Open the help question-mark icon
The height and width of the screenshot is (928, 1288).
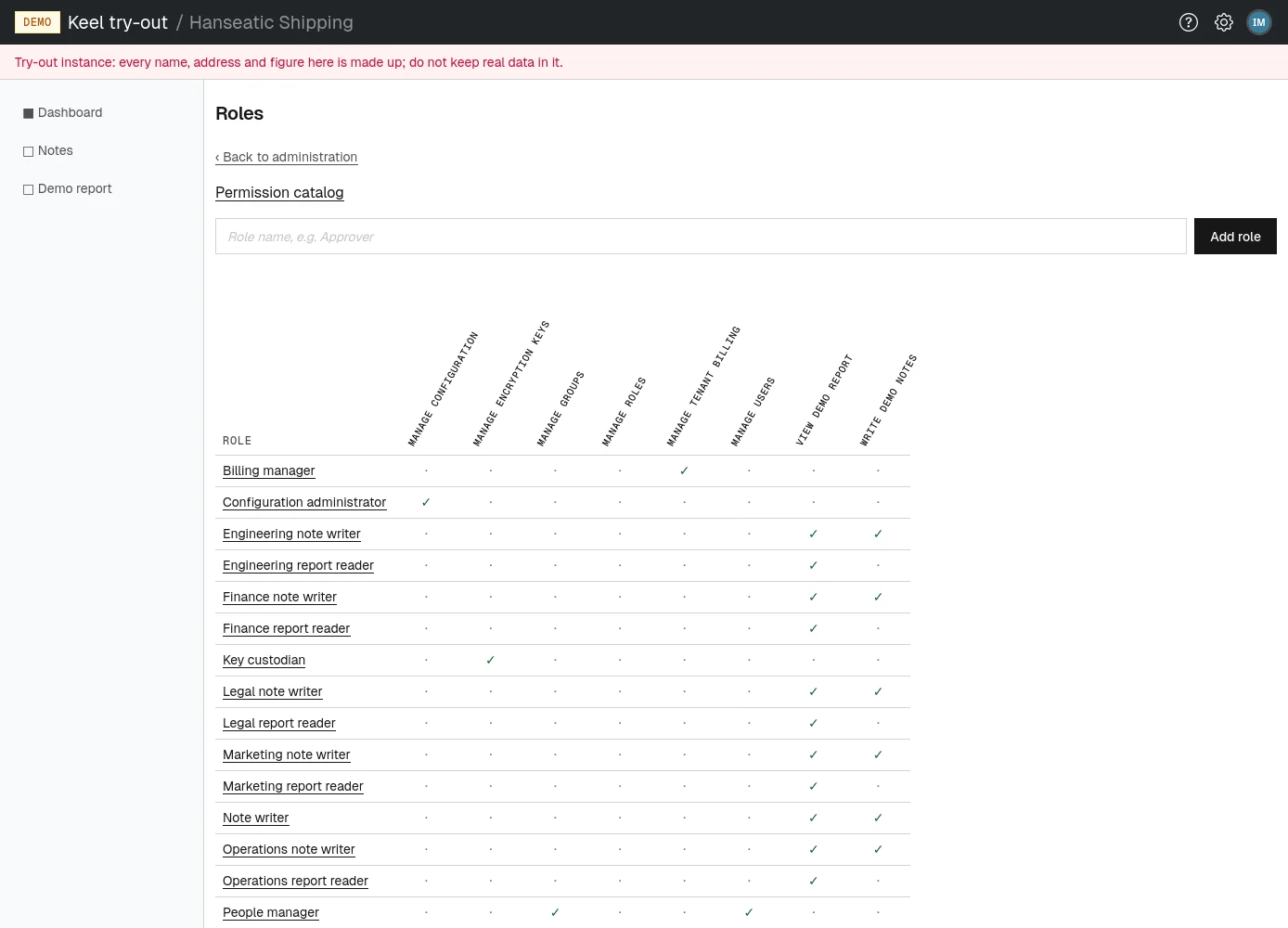coord(1189,22)
